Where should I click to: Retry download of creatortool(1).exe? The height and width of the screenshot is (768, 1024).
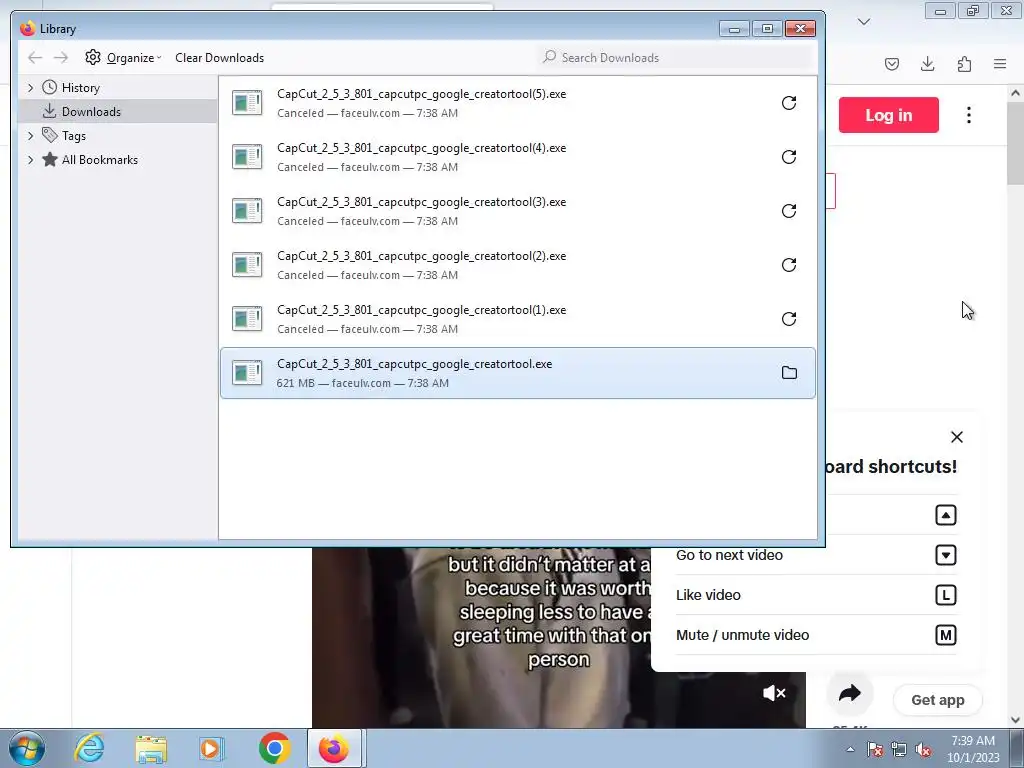click(789, 319)
